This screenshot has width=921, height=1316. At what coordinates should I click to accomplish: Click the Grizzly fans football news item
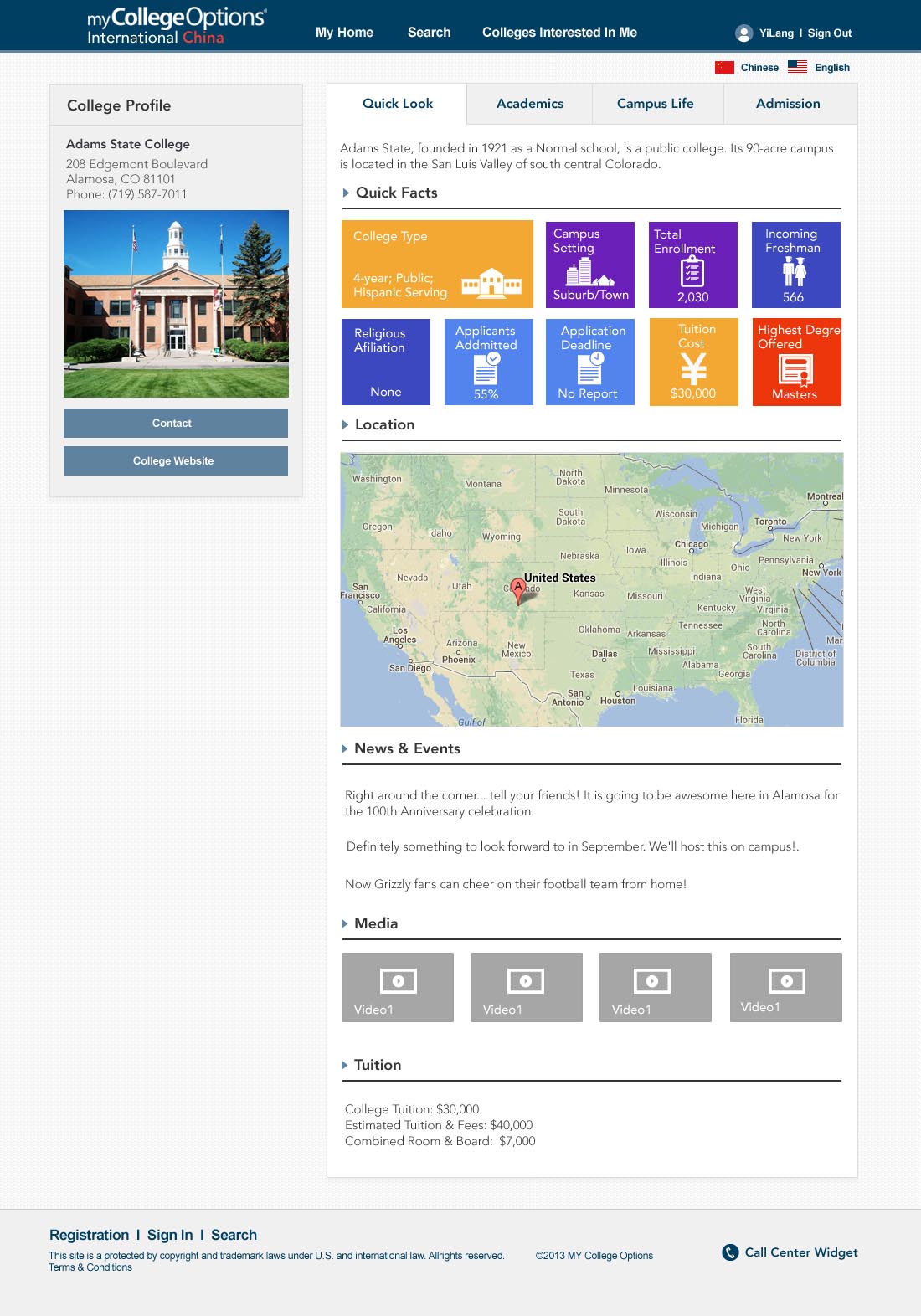click(x=516, y=884)
